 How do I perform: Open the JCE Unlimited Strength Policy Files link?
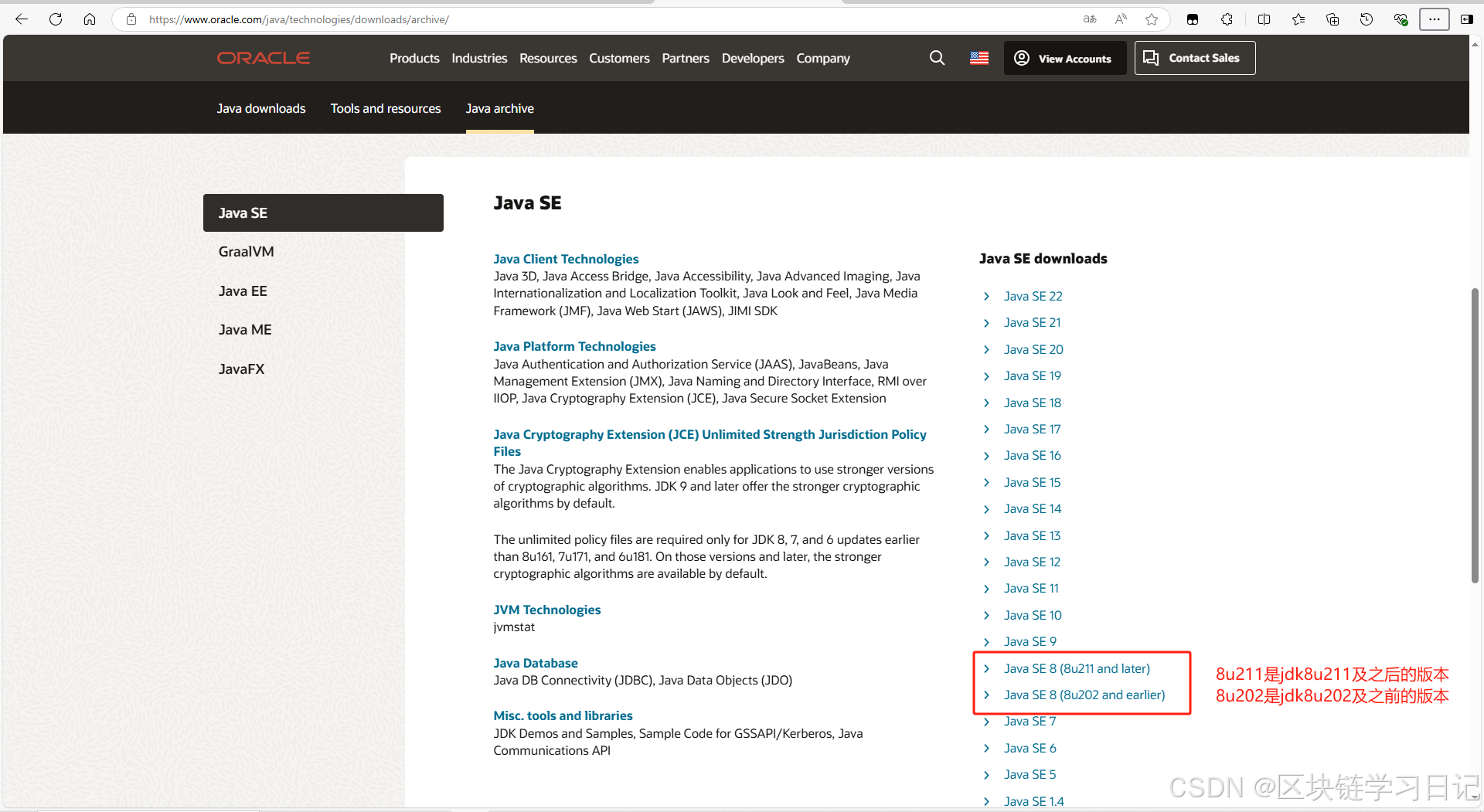click(x=710, y=443)
